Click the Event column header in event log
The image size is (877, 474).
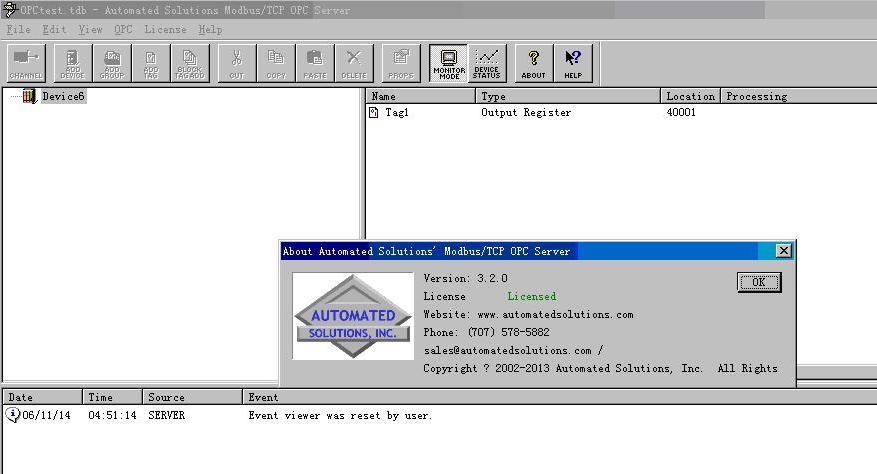click(560, 397)
